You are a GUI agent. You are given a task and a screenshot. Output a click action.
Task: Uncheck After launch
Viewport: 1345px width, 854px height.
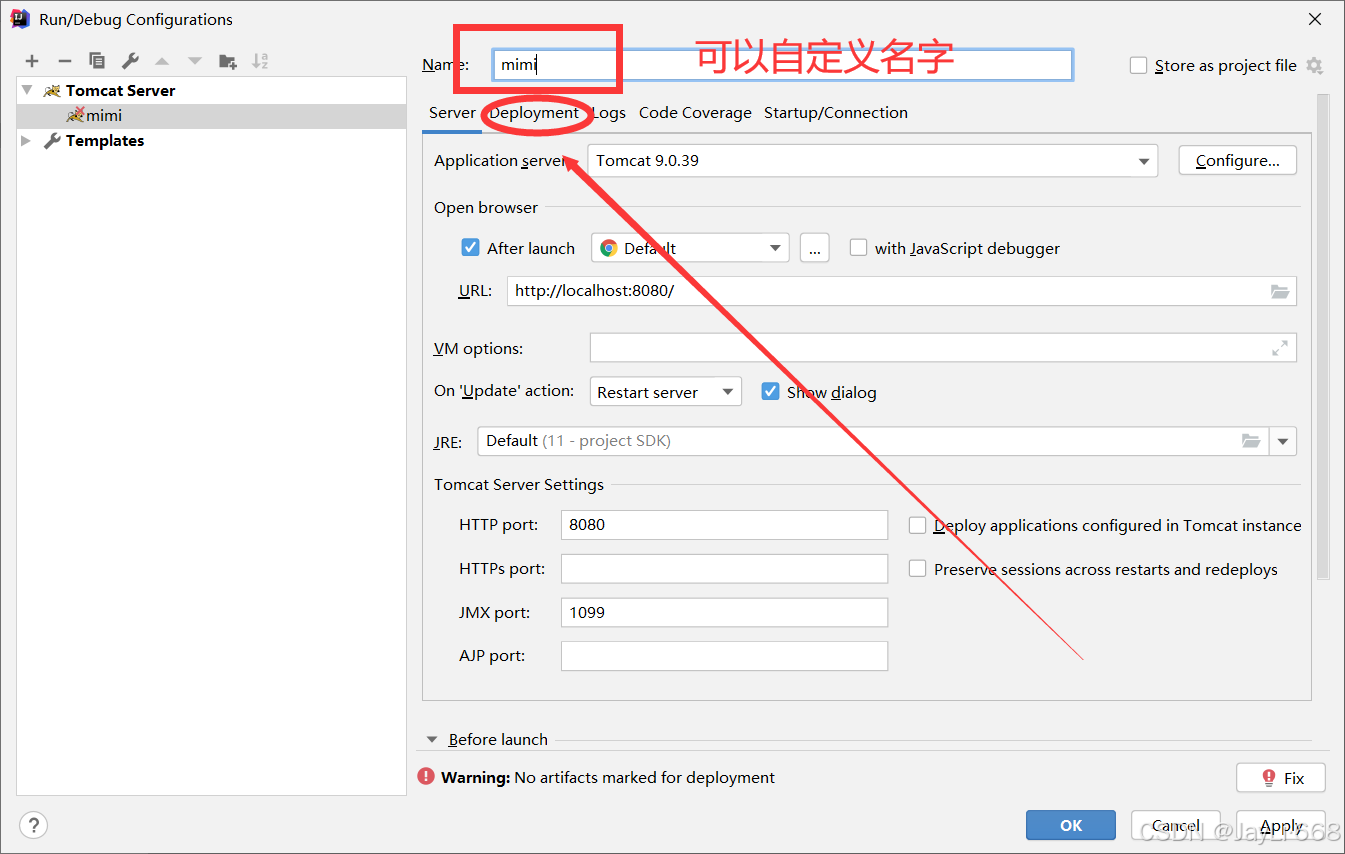pyautogui.click(x=470, y=248)
